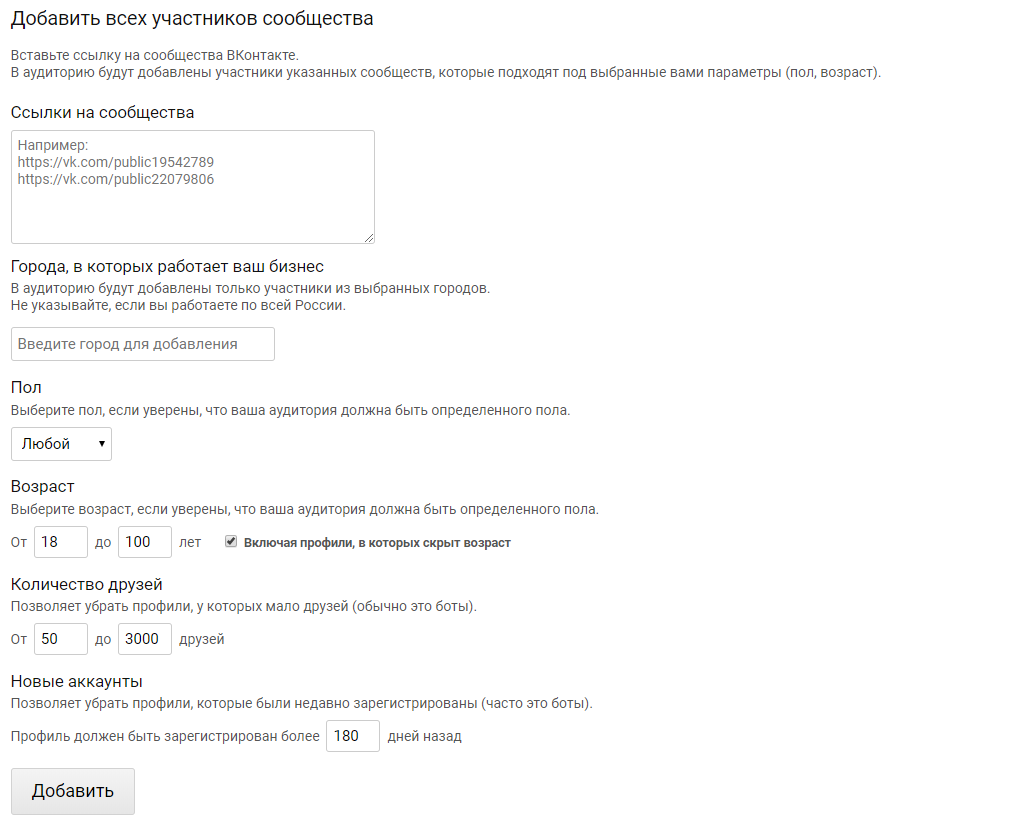Viewport: 1023px width, 835px height.
Task: Click the 'Города, в которых работает ваш бизнес' heading
Action: [167, 266]
